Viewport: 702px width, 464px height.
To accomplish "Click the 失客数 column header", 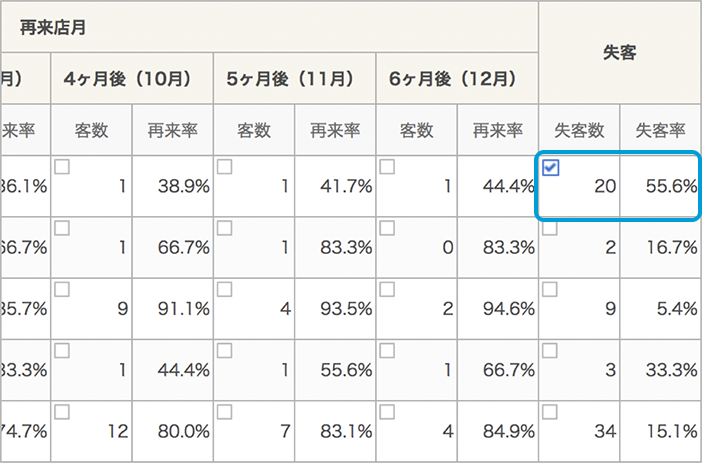I will point(579,130).
